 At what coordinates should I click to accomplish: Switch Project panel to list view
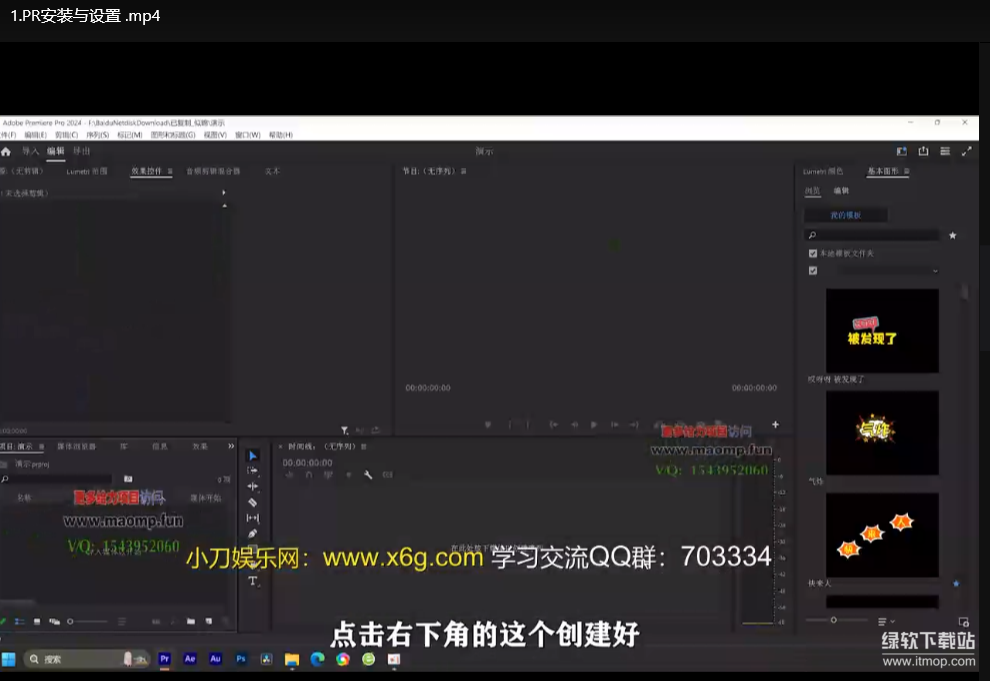click(x=20, y=622)
